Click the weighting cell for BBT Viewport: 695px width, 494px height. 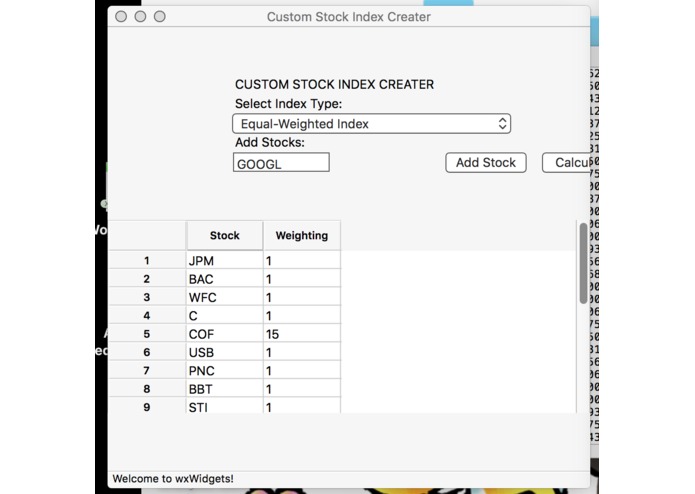tap(302, 389)
